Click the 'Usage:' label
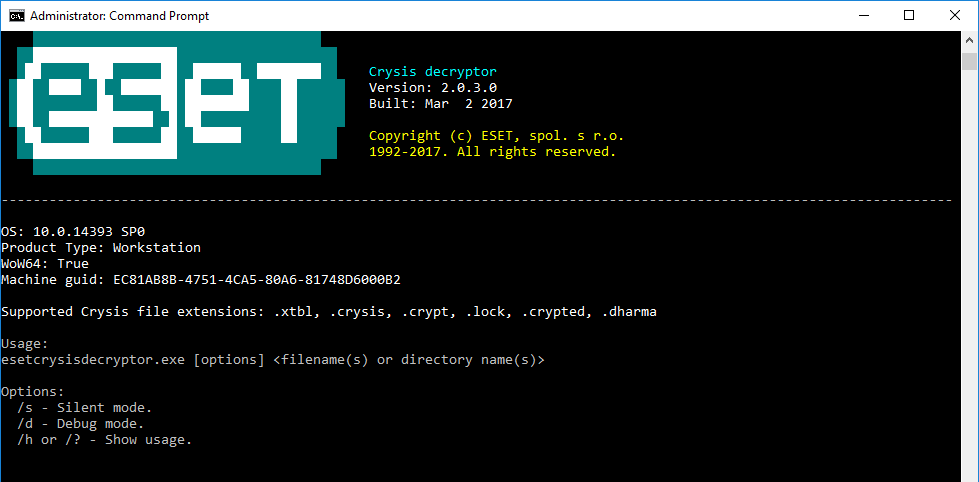This screenshot has width=979, height=482. (25, 343)
